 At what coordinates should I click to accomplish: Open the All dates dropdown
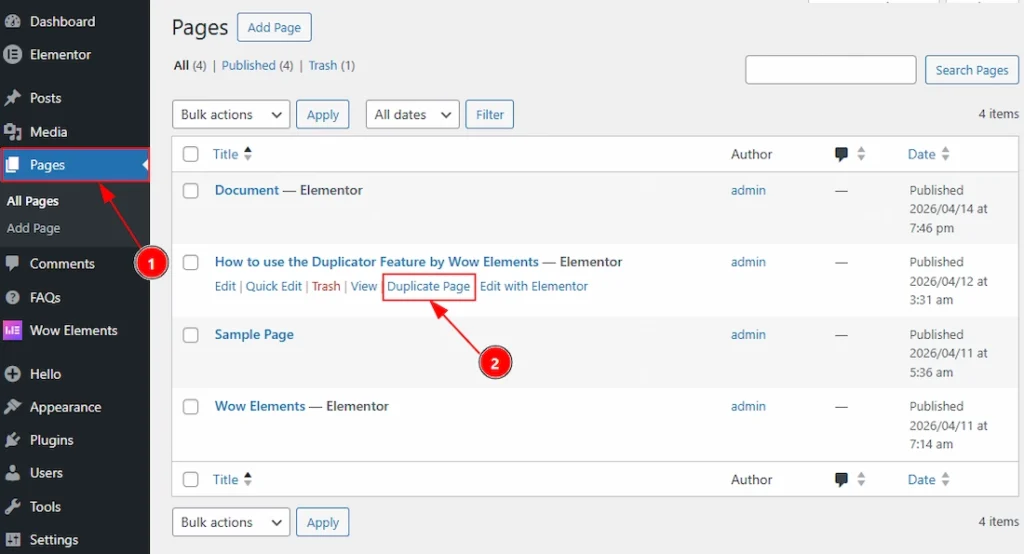click(x=413, y=114)
